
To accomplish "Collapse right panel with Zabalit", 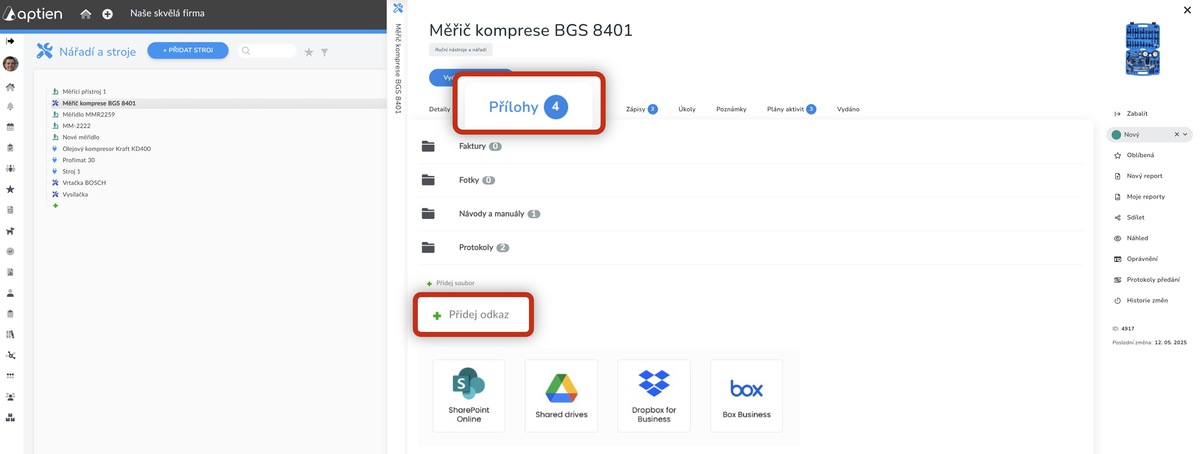I will [x=1132, y=114].
